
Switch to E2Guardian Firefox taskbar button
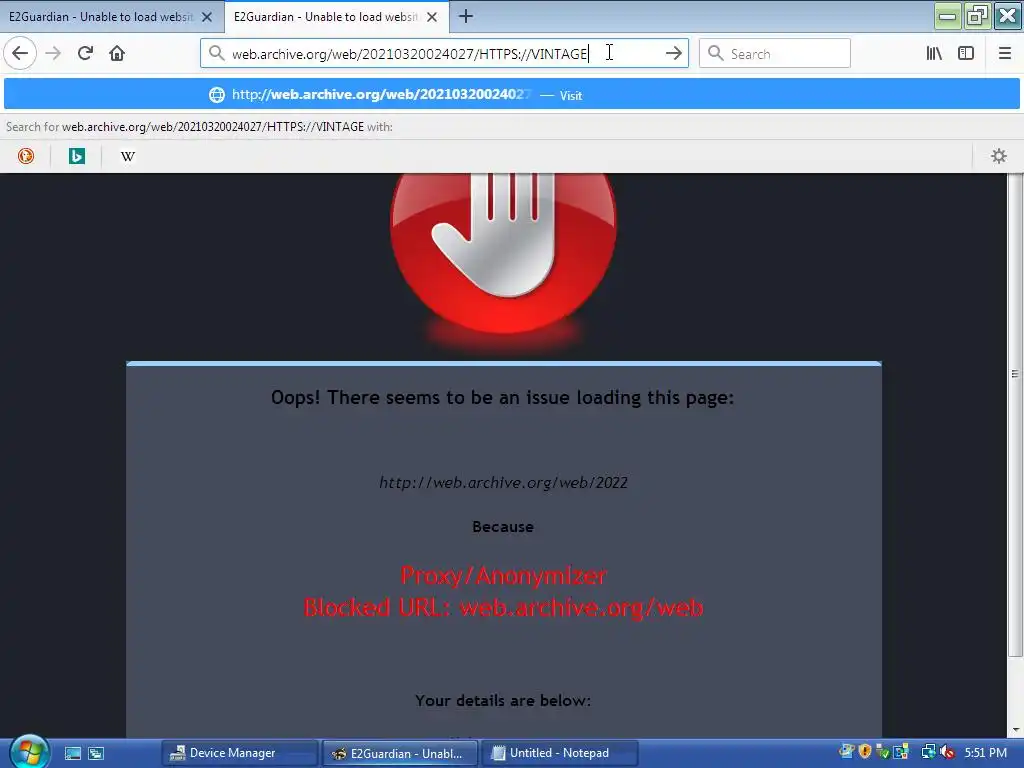(x=400, y=753)
